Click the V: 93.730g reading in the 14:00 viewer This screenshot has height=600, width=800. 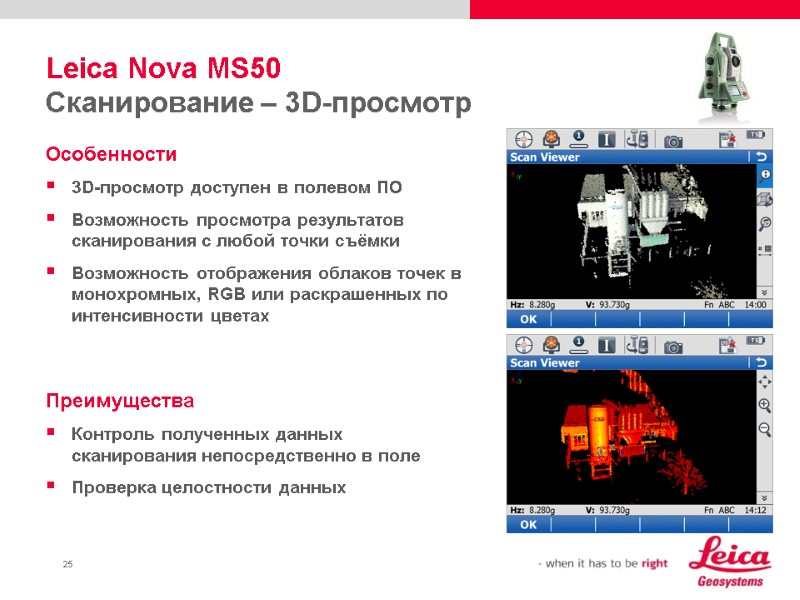[x=608, y=305]
